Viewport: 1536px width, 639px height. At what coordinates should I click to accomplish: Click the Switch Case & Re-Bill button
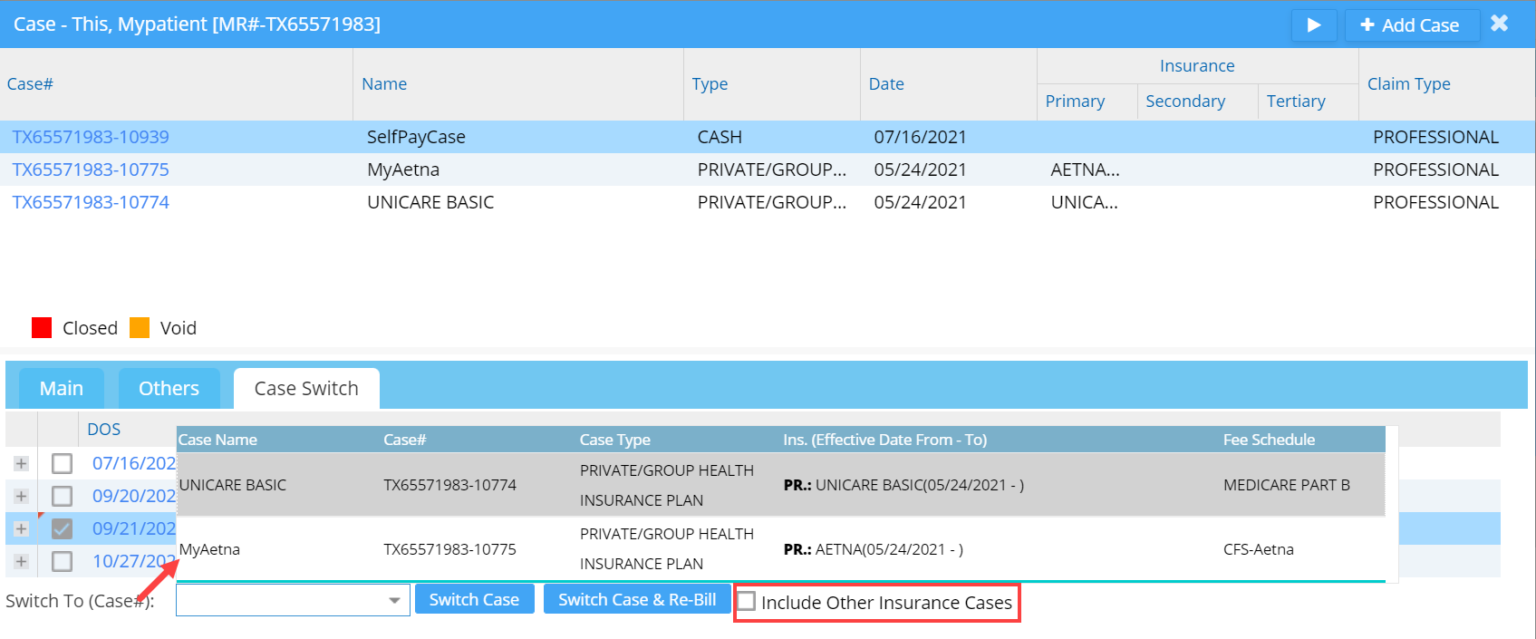point(637,598)
